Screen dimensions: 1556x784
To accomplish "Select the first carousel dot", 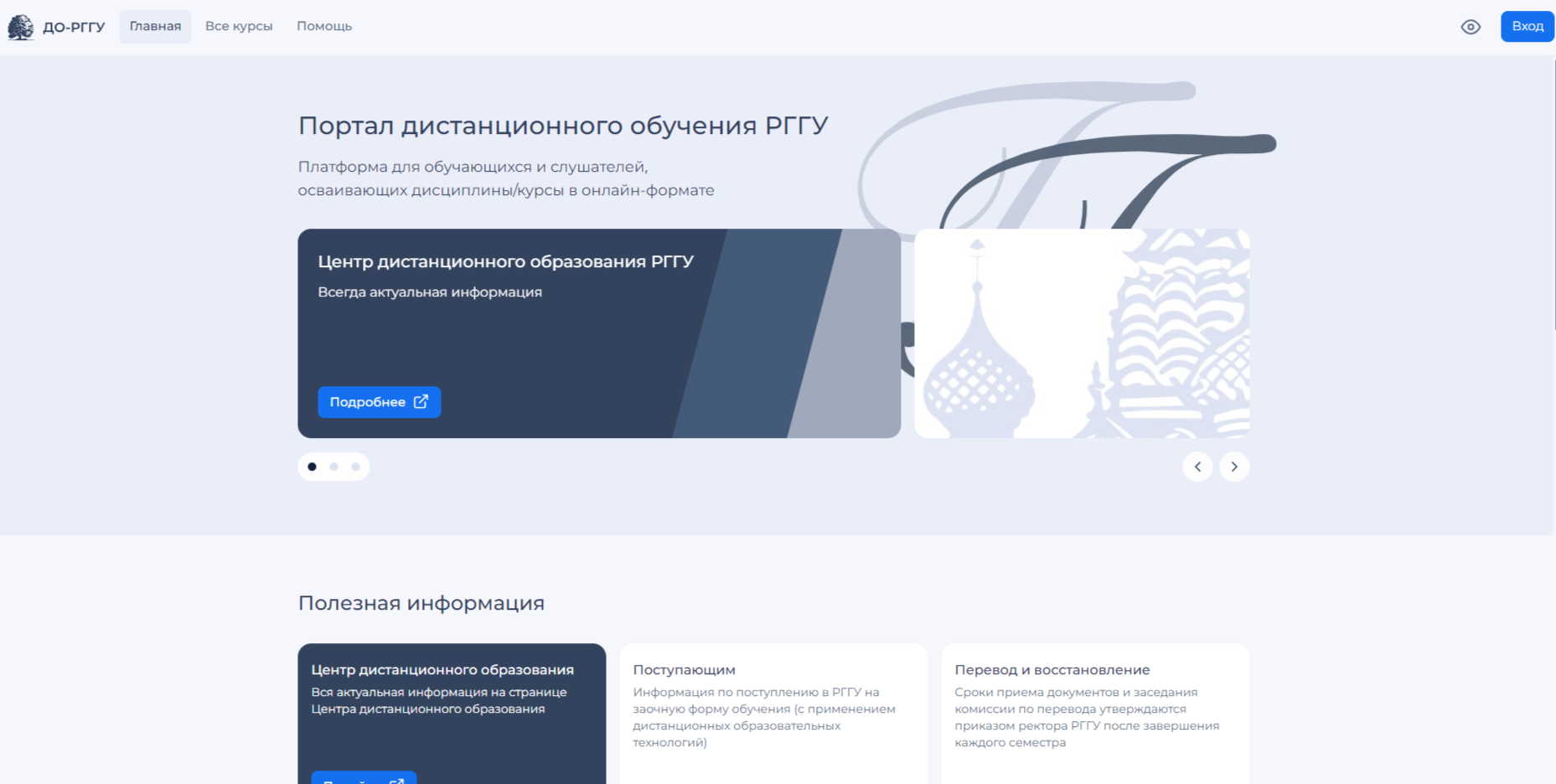I will (x=312, y=467).
